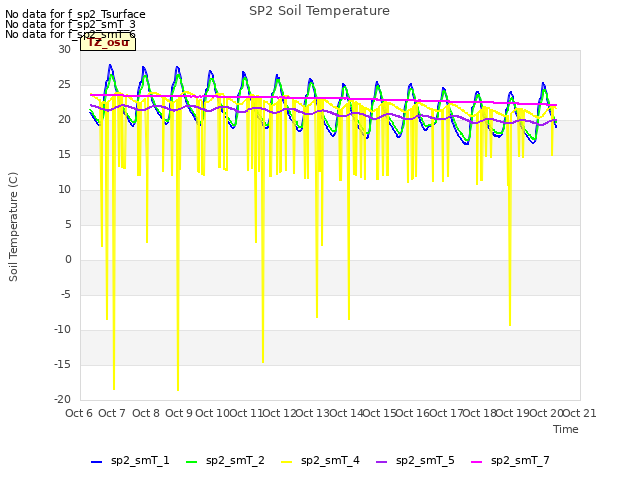Click the 20 y-axis tick label
The width and height of the screenshot is (640, 480).
64,120
